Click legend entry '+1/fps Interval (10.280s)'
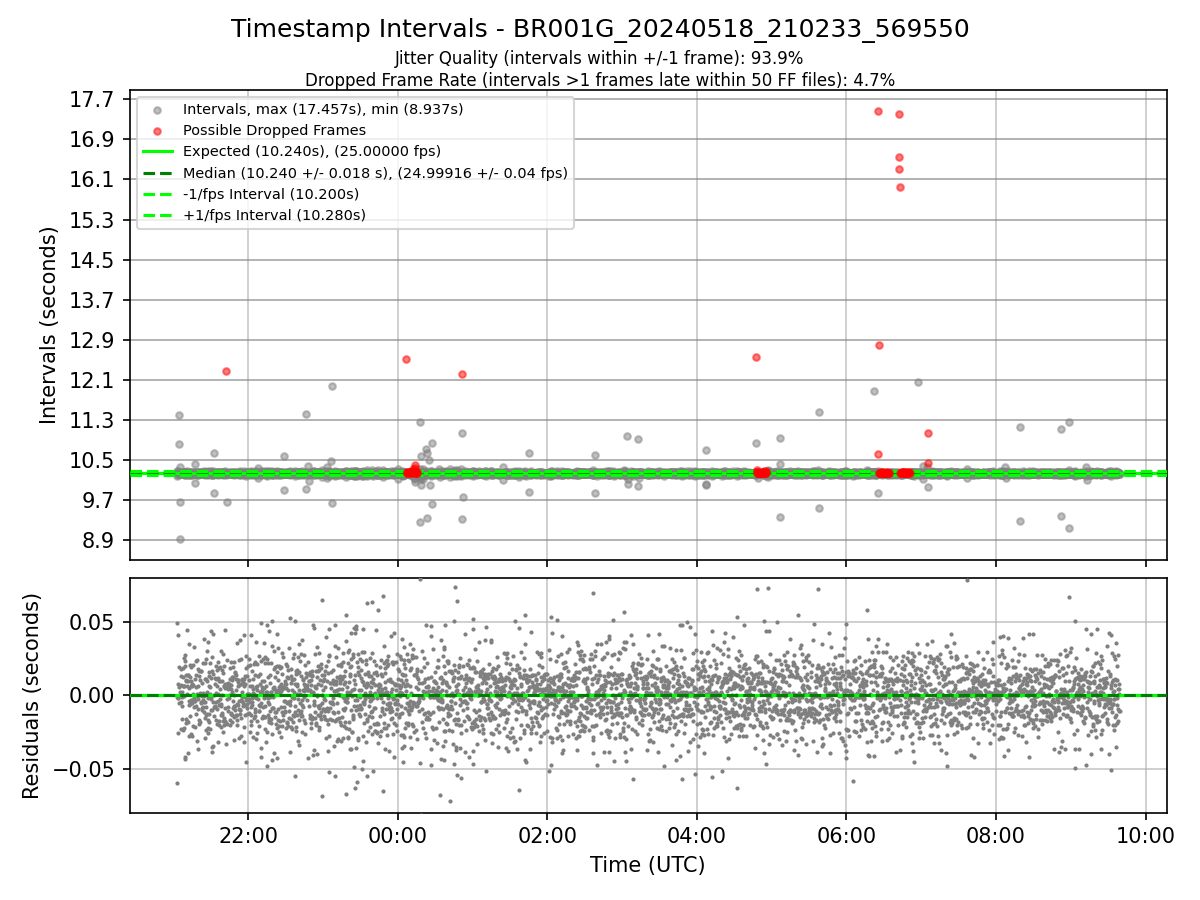Image resolution: width=1200 pixels, height=900 pixels. click(274, 215)
